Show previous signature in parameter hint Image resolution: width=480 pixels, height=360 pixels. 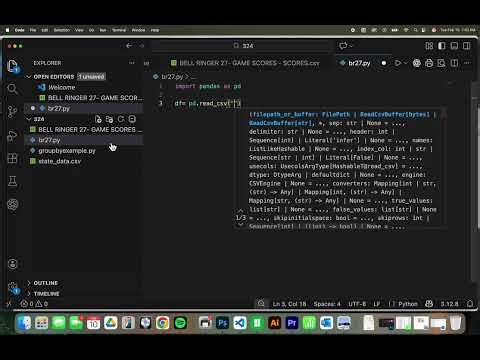tap(240, 211)
